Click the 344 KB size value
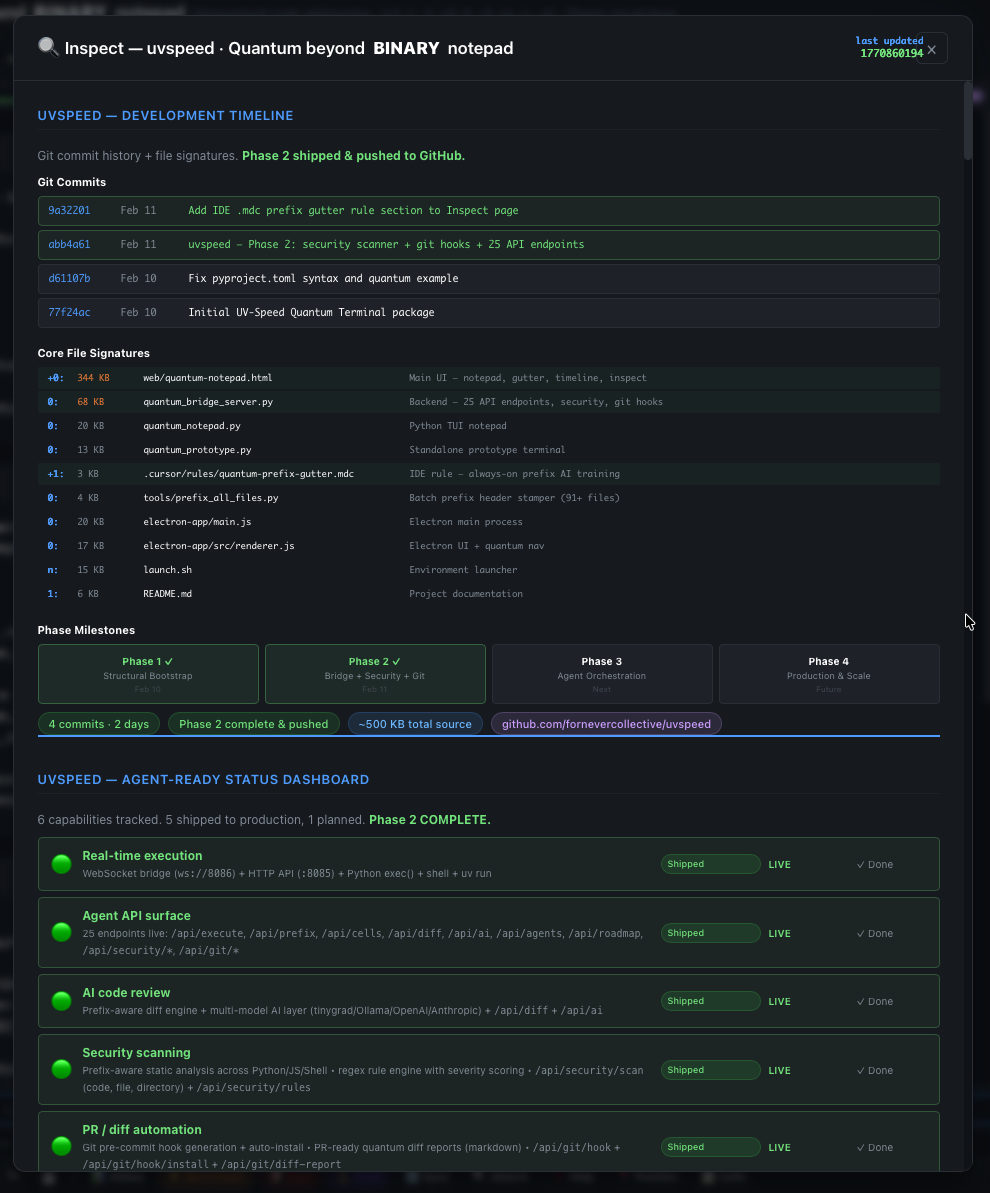Screen dimensions: 990x1193 (x=93, y=378)
